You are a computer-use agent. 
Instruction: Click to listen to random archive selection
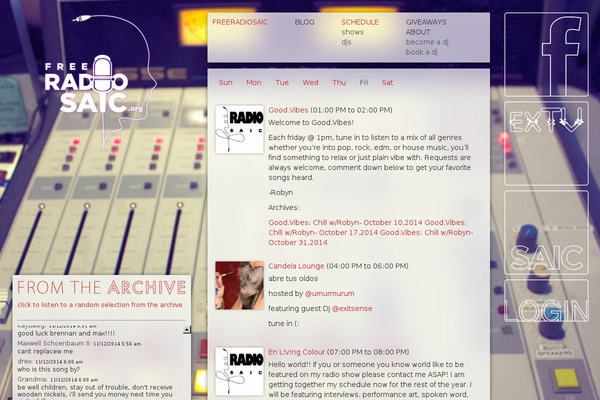(x=100, y=305)
